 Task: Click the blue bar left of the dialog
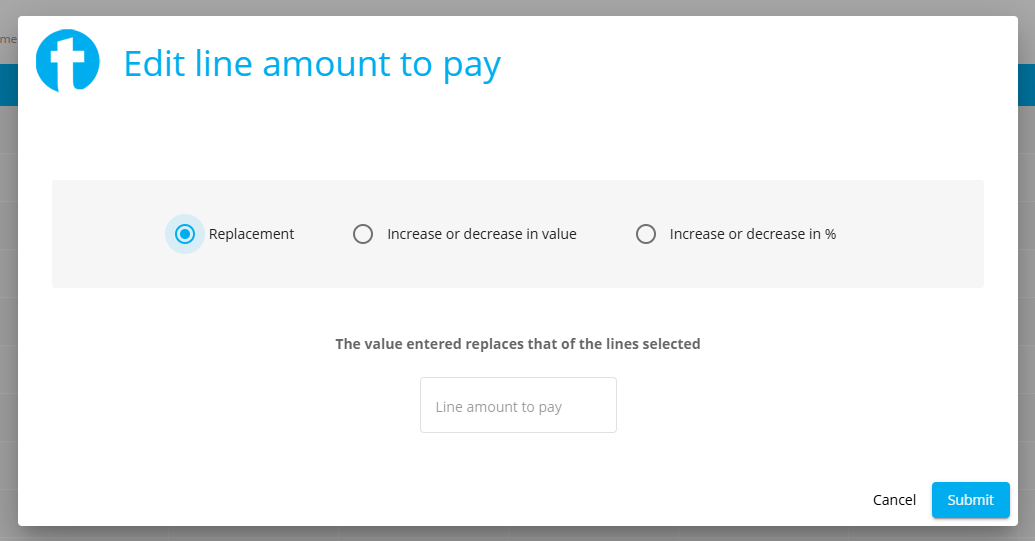pyautogui.click(x=8, y=85)
